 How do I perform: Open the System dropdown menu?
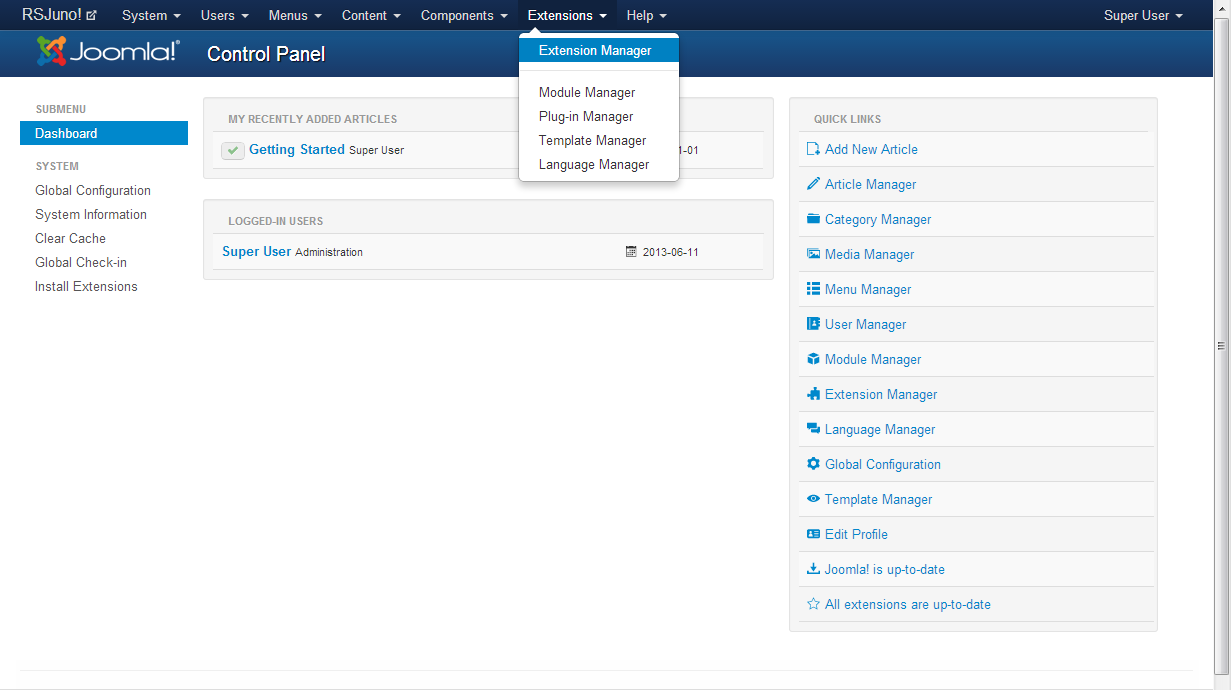coord(151,15)
